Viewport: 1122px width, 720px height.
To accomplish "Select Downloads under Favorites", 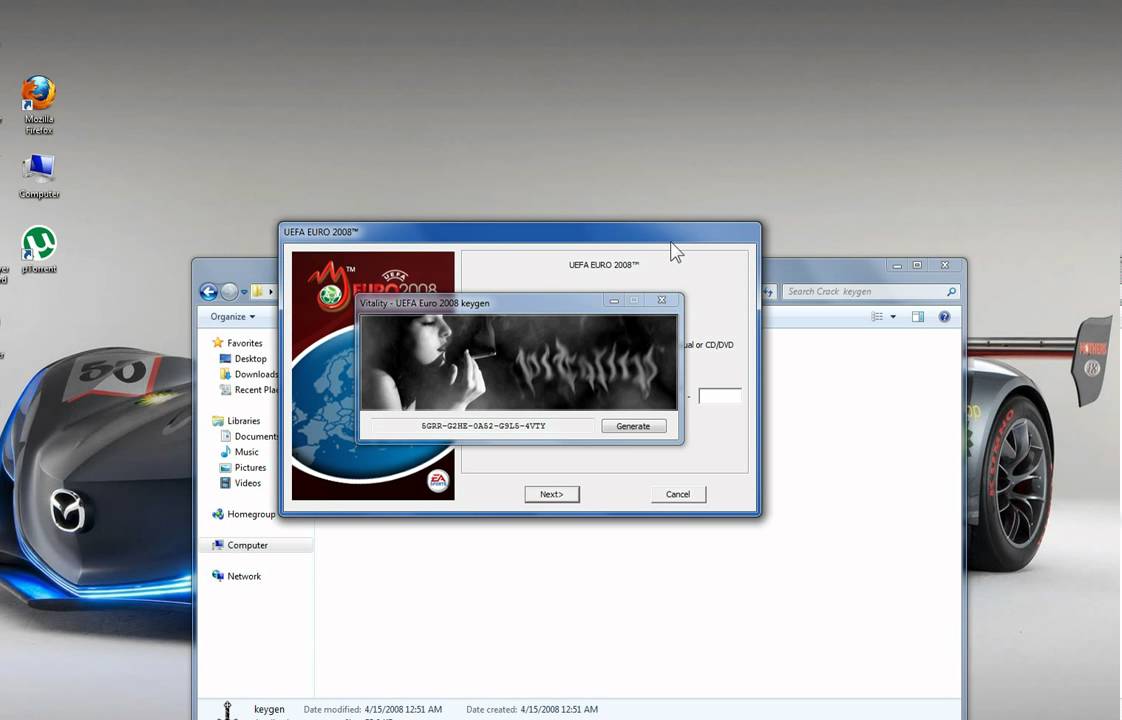I will (248, 374).
